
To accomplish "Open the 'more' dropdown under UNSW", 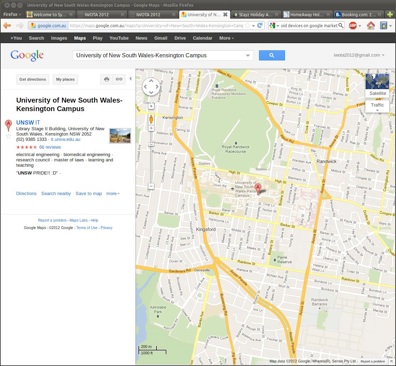I will coord(113,193).
